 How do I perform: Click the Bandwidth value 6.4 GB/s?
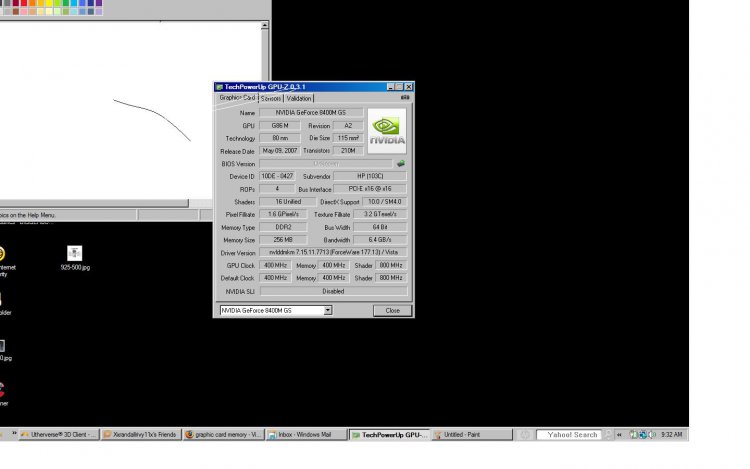[380, 240]
